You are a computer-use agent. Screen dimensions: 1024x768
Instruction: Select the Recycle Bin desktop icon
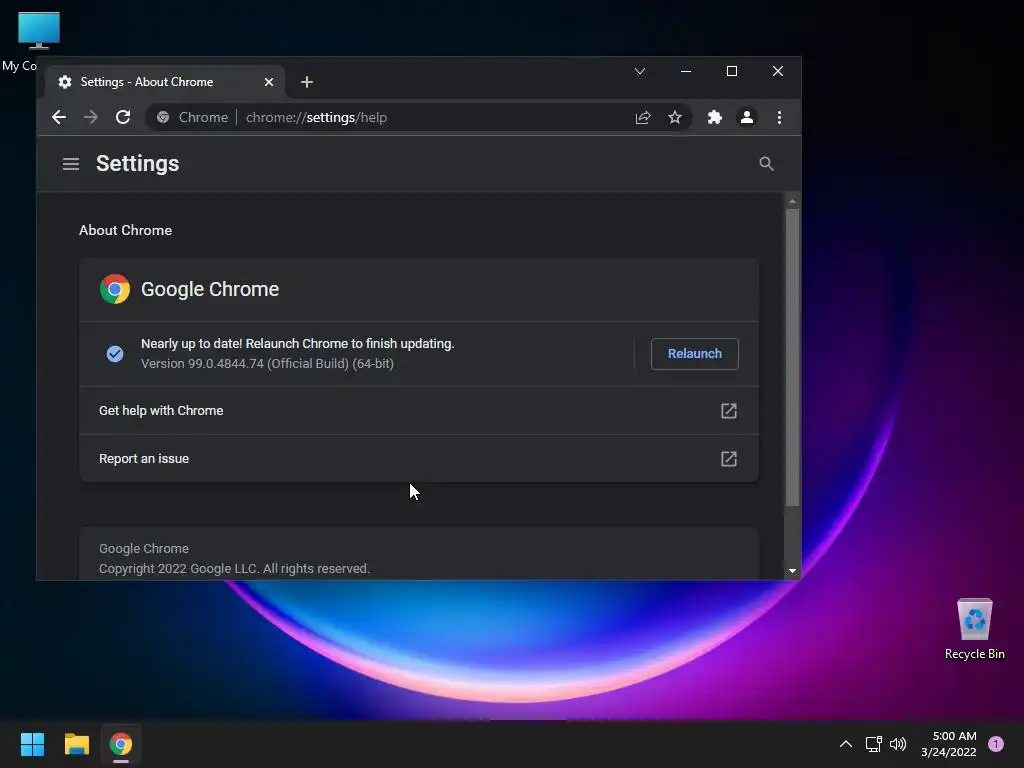(x=974, y=630)
